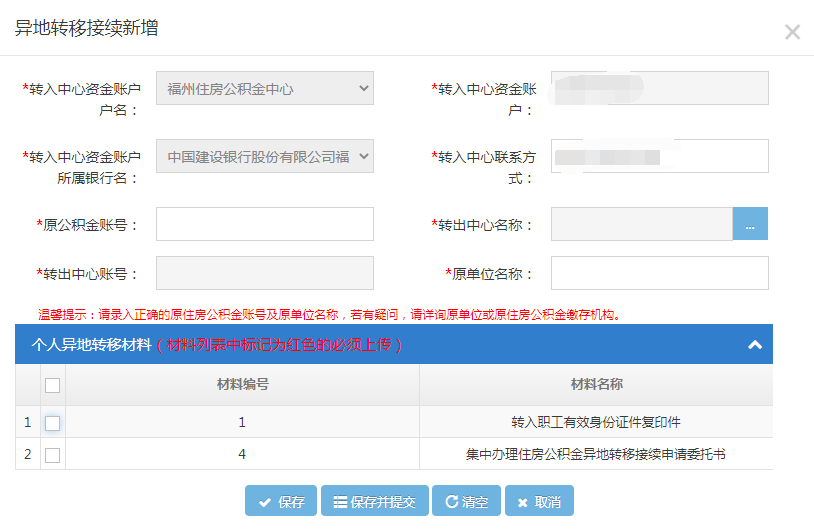Click the 转出中心账号 field
814x531 pixels.
265,273
